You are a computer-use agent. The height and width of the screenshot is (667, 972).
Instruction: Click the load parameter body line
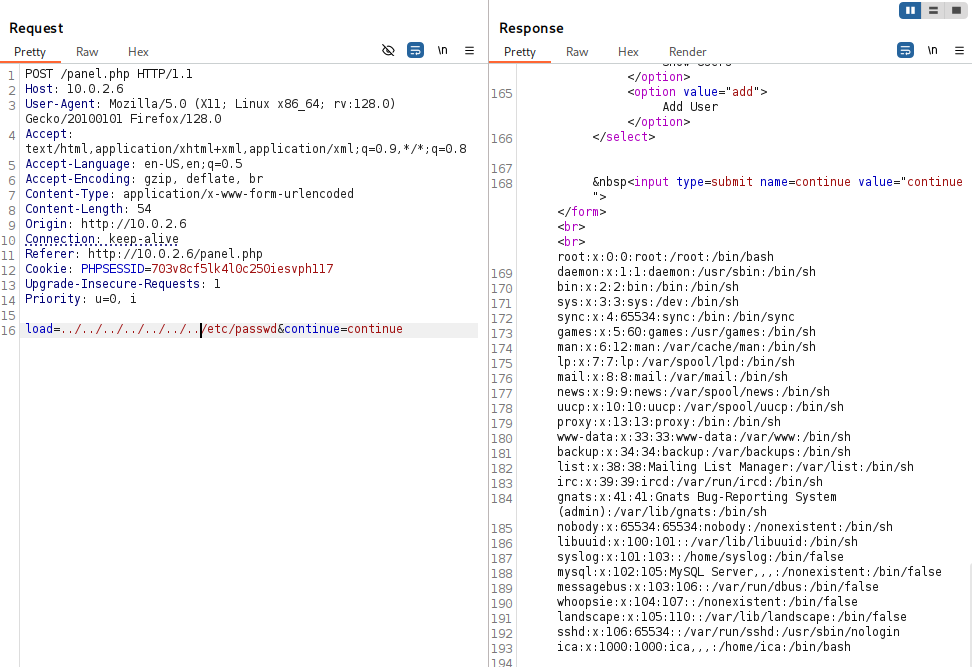[x=214, y=329]
